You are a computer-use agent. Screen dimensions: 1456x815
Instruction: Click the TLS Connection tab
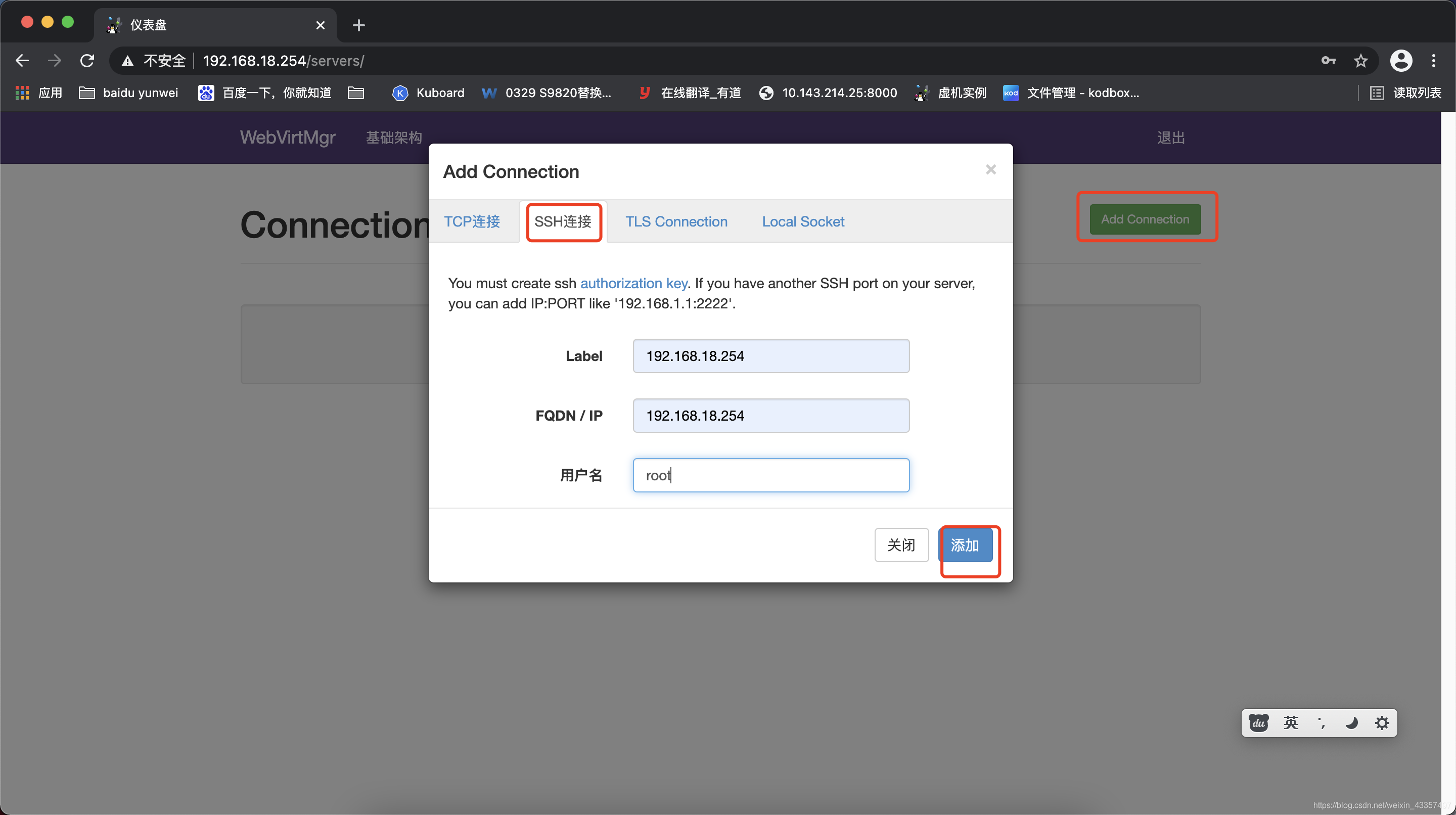coord(677,221)
